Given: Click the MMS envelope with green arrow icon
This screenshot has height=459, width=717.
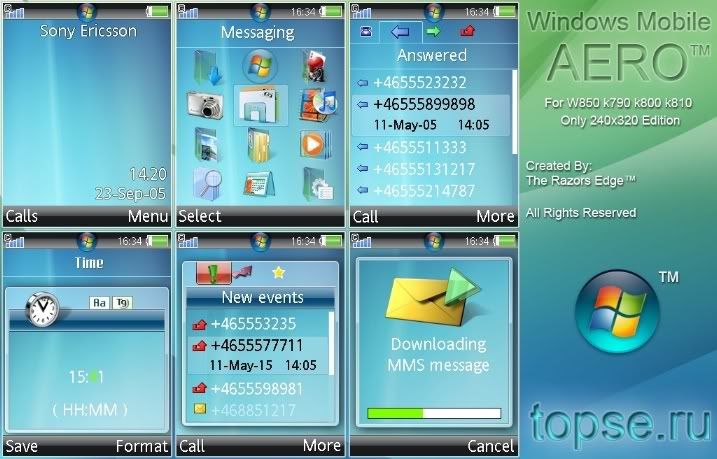Looking at the screenshot, I should pos(433,296).
